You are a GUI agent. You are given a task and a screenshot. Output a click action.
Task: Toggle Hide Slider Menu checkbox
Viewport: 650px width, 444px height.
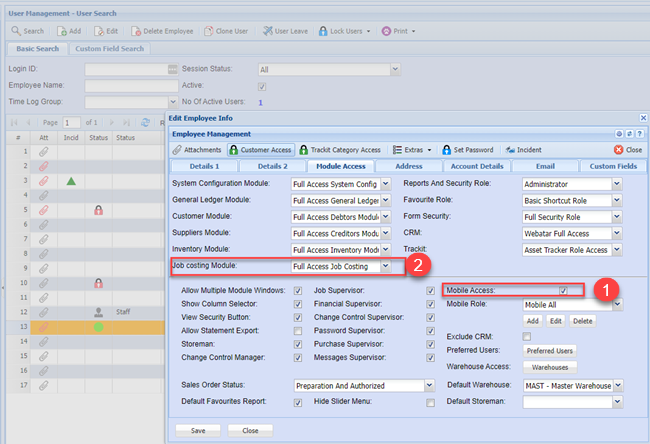point(431,402)
